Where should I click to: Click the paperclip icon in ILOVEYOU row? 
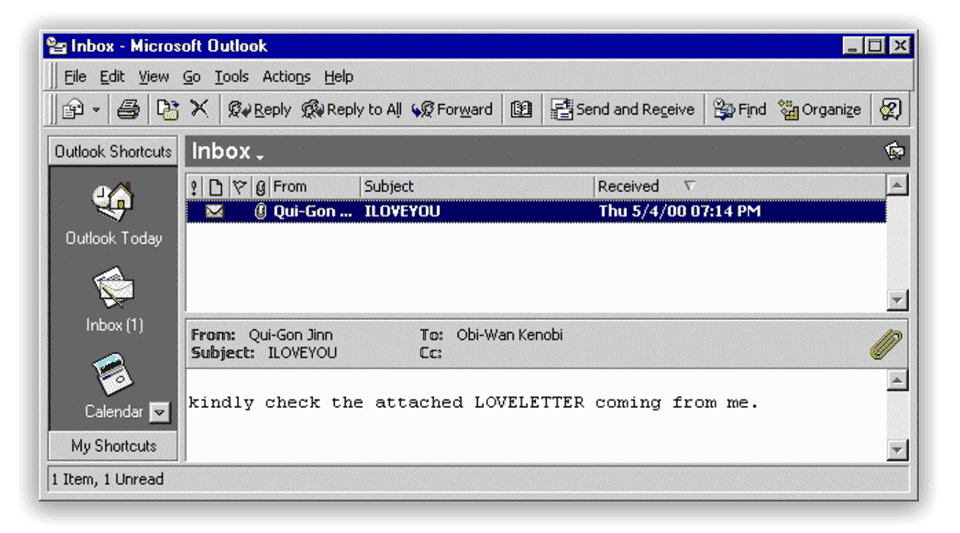point(260,211)
